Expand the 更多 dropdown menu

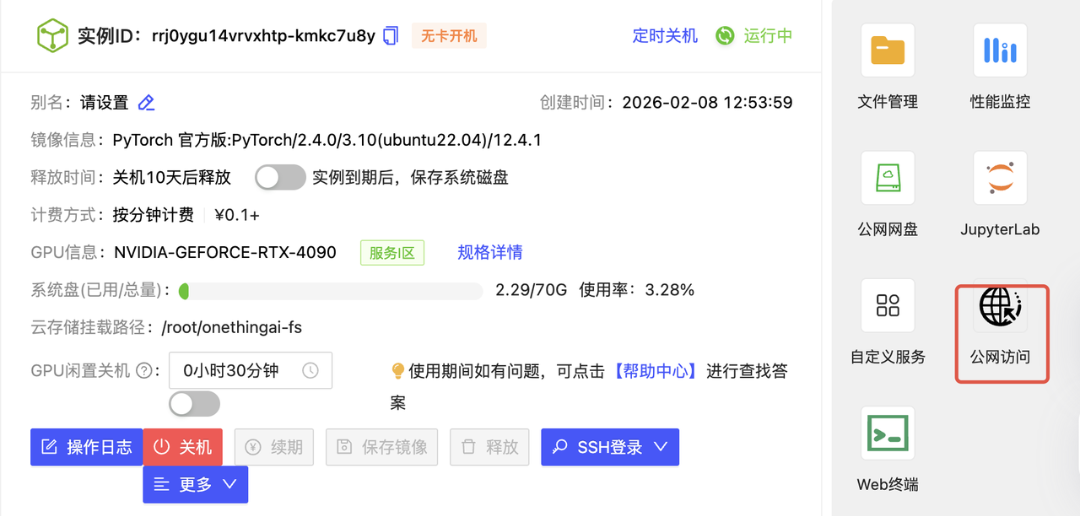point(195,484)
